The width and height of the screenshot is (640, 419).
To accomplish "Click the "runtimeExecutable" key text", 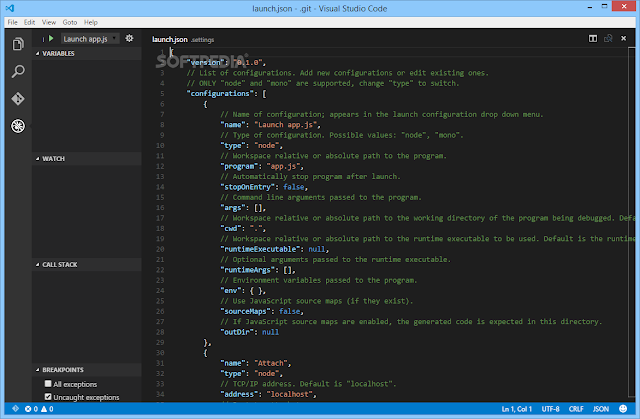I will coord(260,249).
